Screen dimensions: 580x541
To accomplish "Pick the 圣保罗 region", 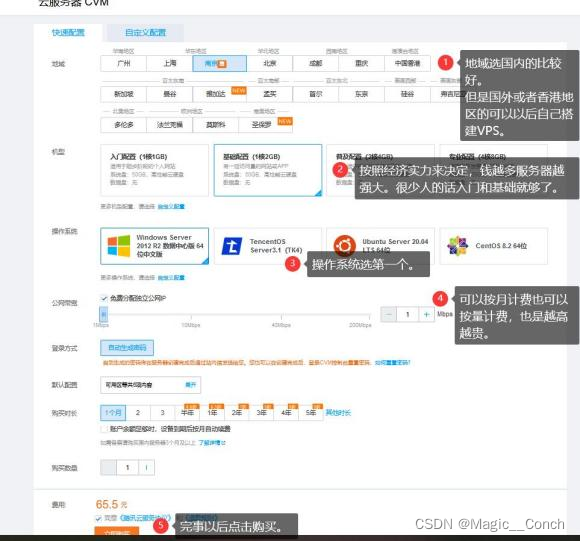I will tap(266, 125).
